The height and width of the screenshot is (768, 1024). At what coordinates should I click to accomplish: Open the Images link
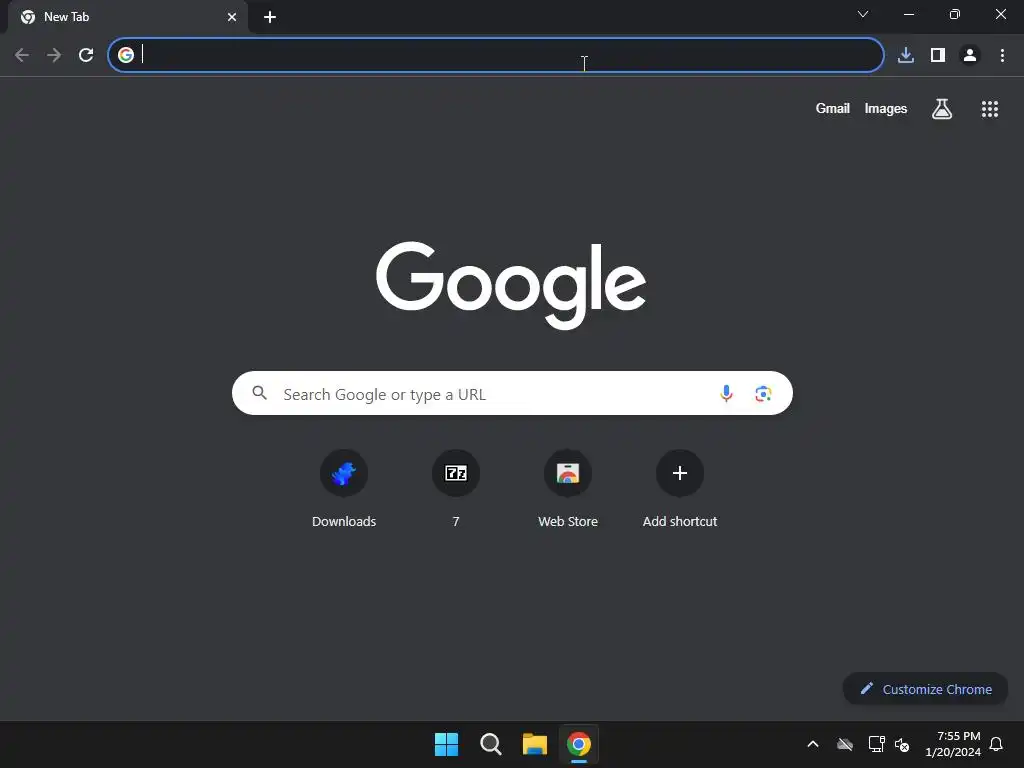[x=886, y=108]
